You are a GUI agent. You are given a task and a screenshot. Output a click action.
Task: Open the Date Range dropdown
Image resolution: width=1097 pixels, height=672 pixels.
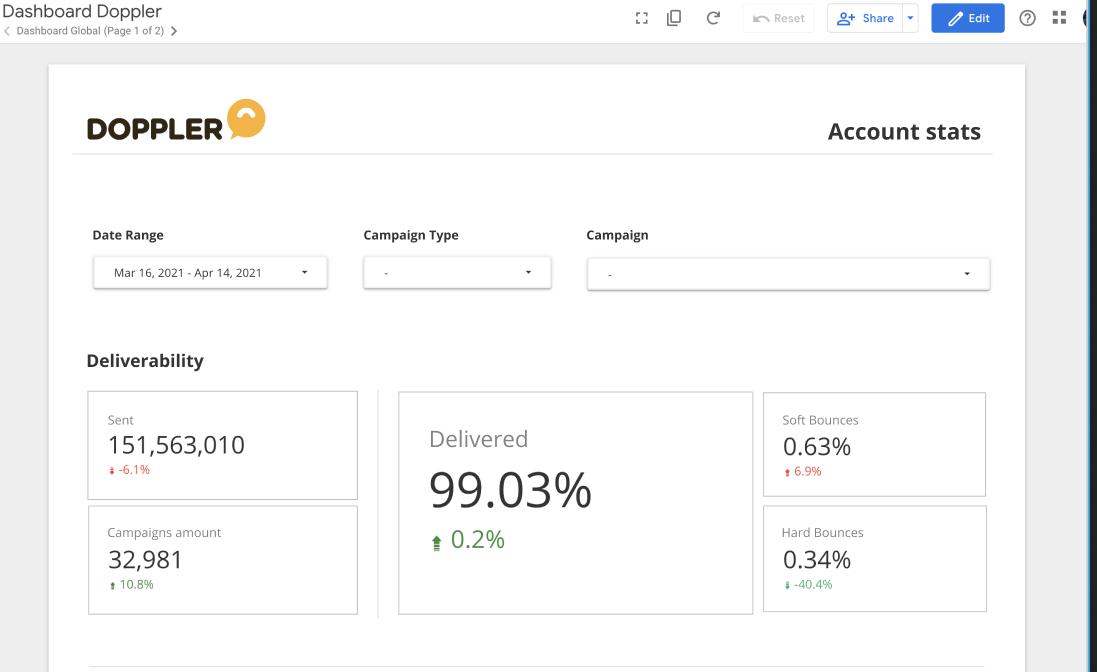pyautogui.click(x=210, y=273)
